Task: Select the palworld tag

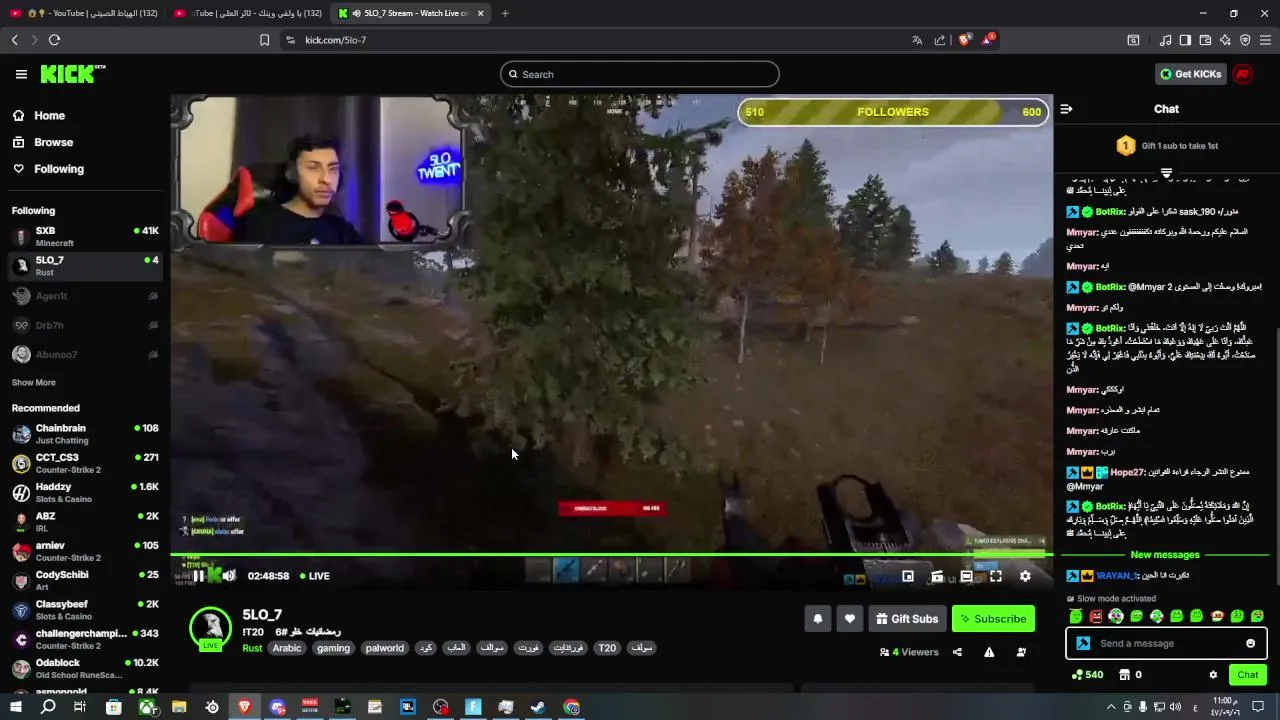Action: point(385,648)
